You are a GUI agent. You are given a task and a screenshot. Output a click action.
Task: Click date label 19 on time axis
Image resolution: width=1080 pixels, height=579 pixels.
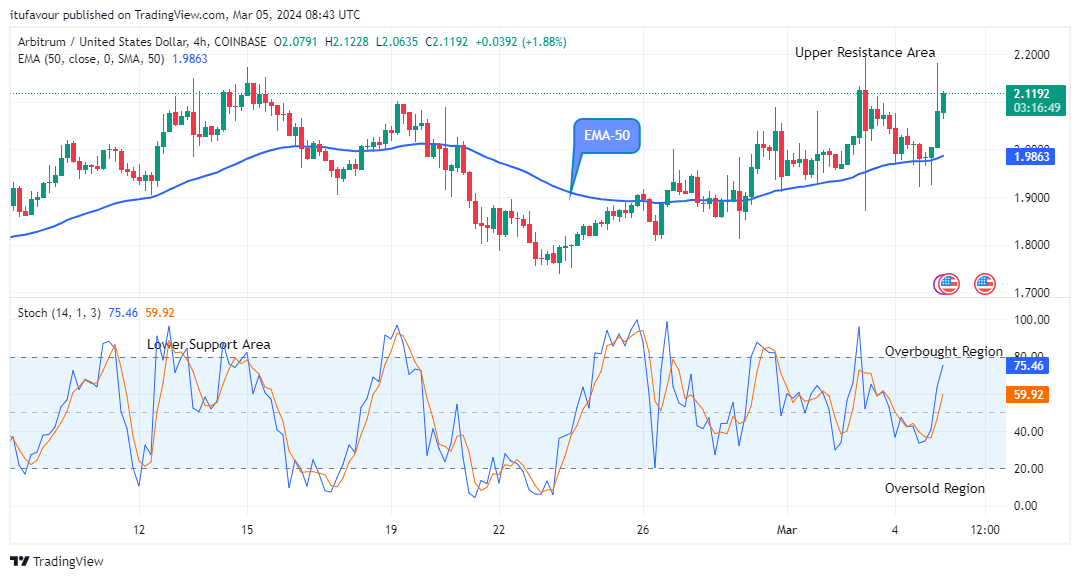(391, 530)
